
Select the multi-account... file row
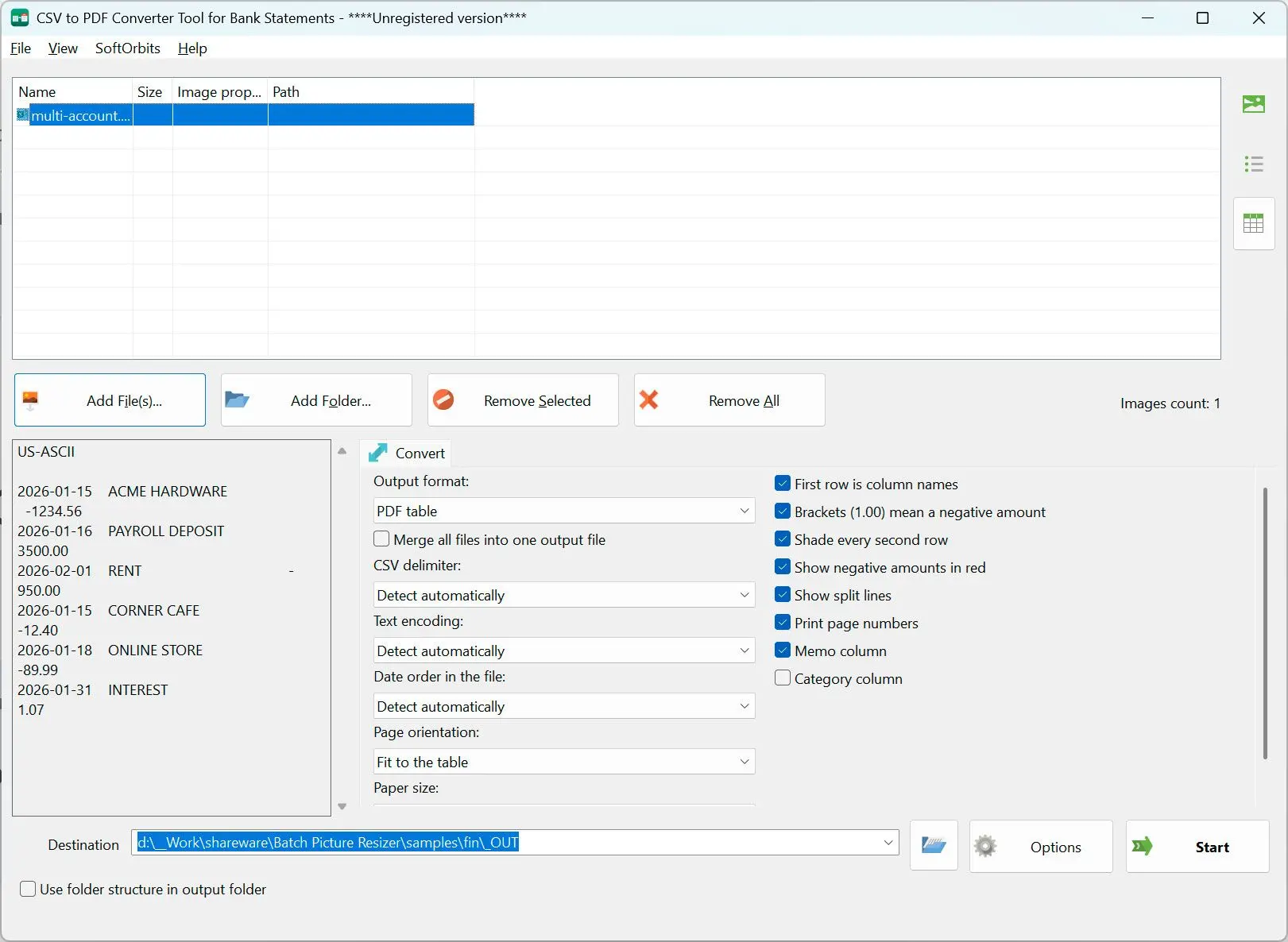[x=244, y=115]
